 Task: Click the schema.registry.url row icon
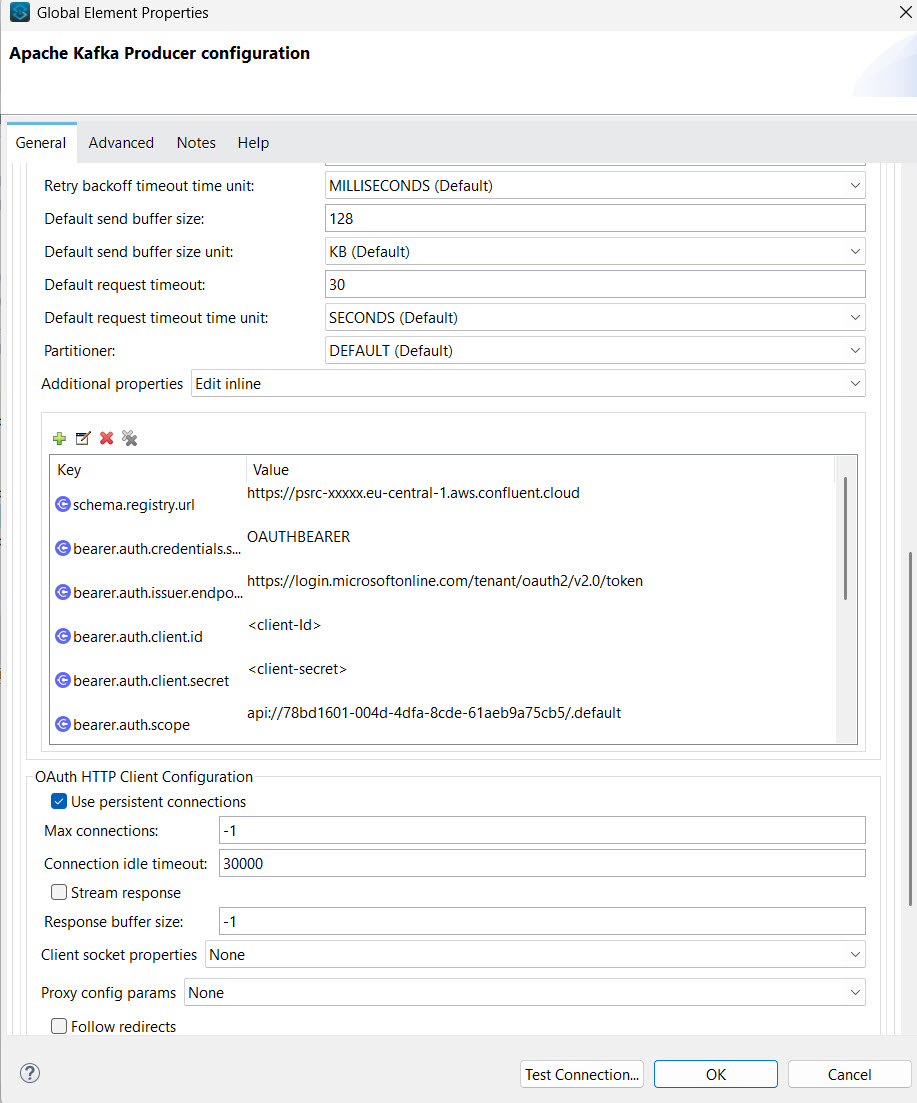click(x=63, y=504)
